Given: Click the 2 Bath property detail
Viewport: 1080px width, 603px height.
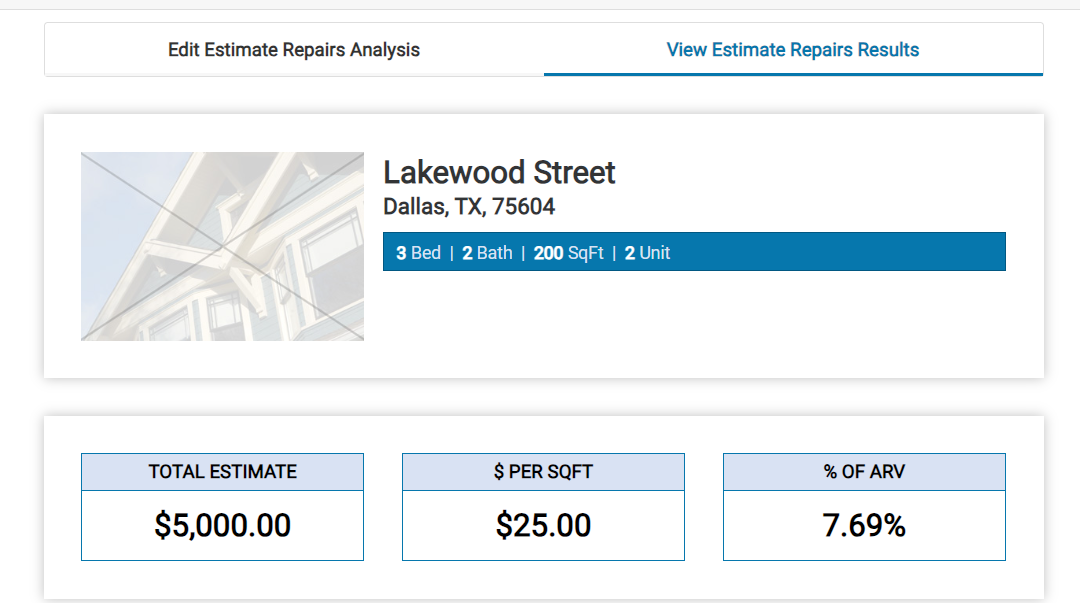Looking at the screenshot, I should pyautogui.click(x=487, y=253).
